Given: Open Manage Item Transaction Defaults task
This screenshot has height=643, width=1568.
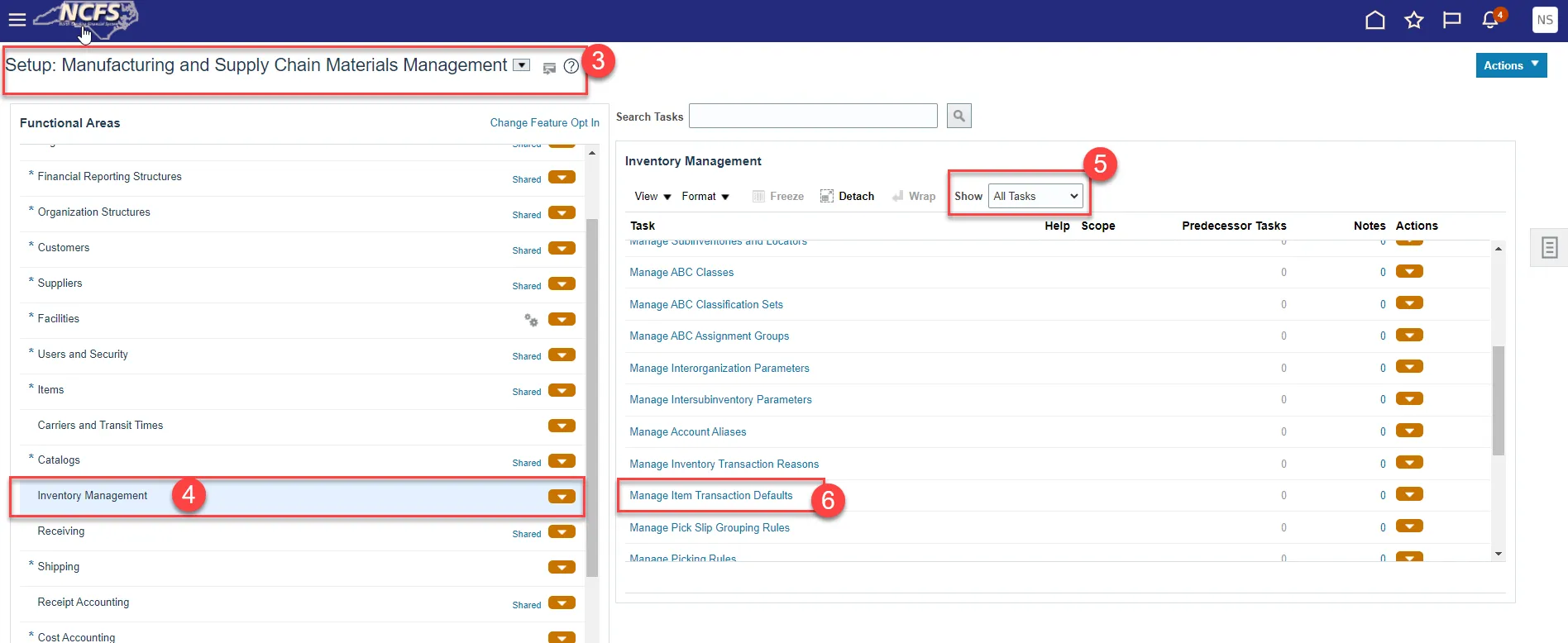Looking at the screenshot, I should pyautogui.click(x=710, y=495).
